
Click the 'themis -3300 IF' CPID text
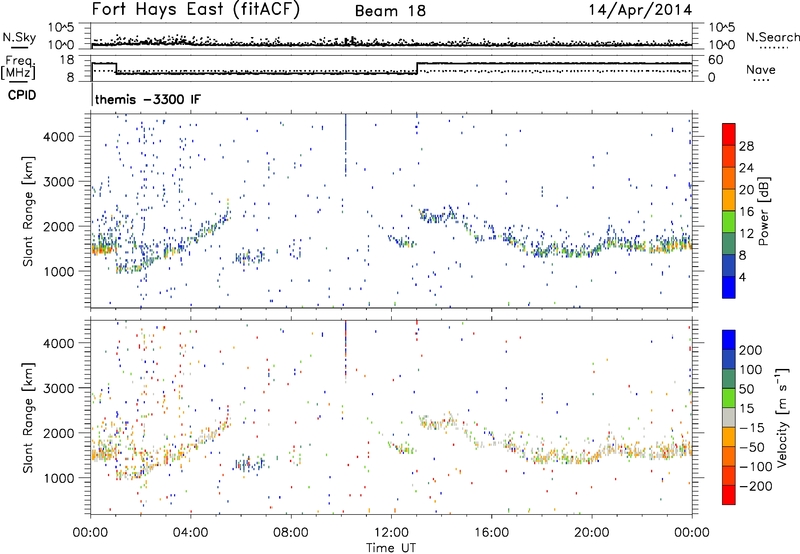[148, 99]
